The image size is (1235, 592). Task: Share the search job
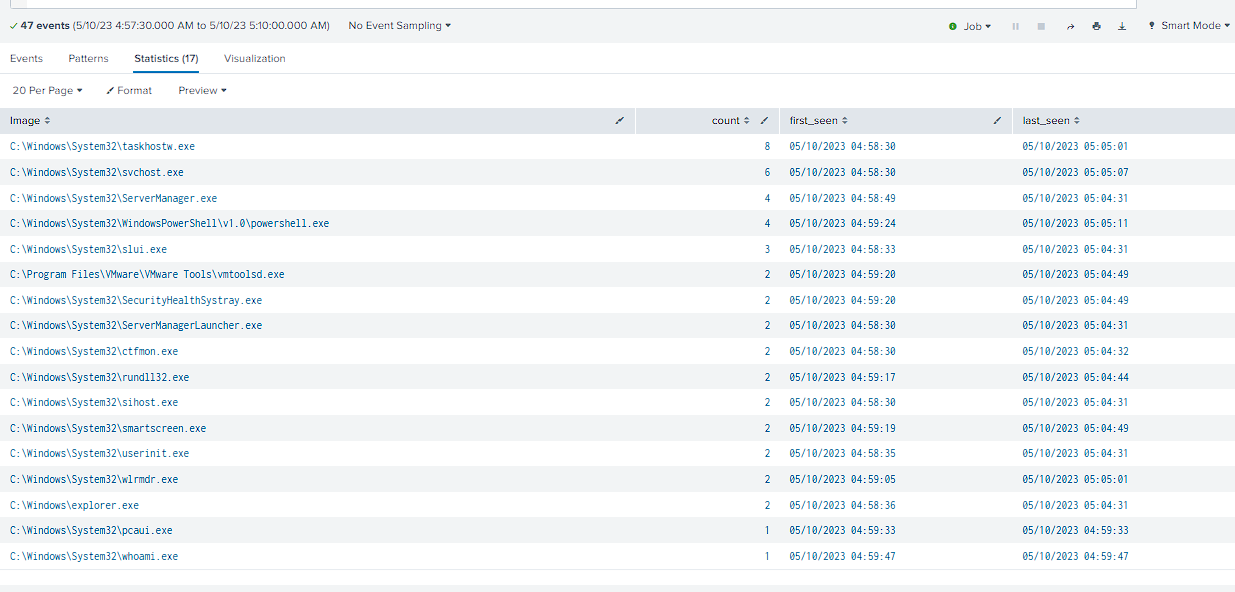[1070, 26]
